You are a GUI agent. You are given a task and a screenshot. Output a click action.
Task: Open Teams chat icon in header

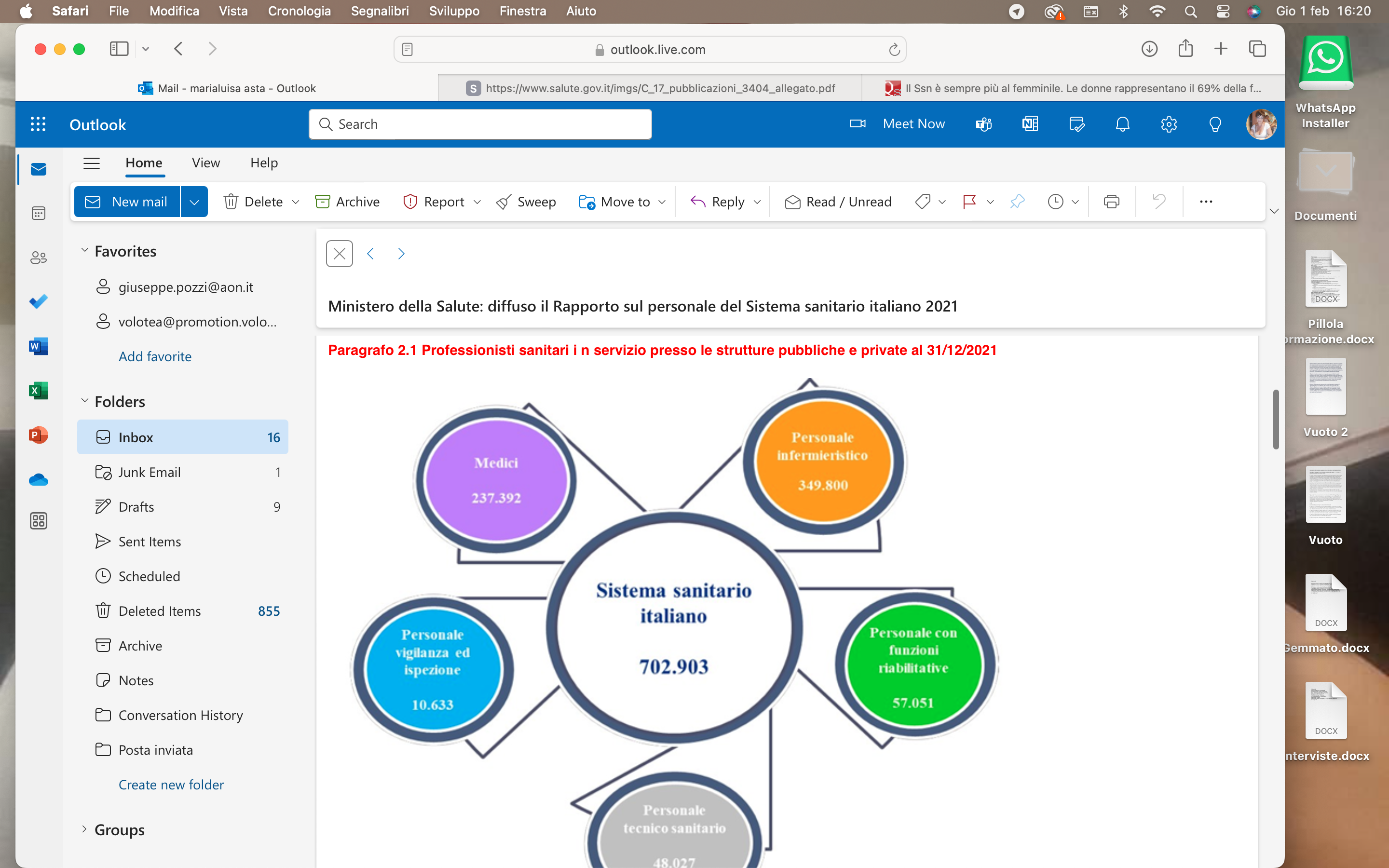984,124
